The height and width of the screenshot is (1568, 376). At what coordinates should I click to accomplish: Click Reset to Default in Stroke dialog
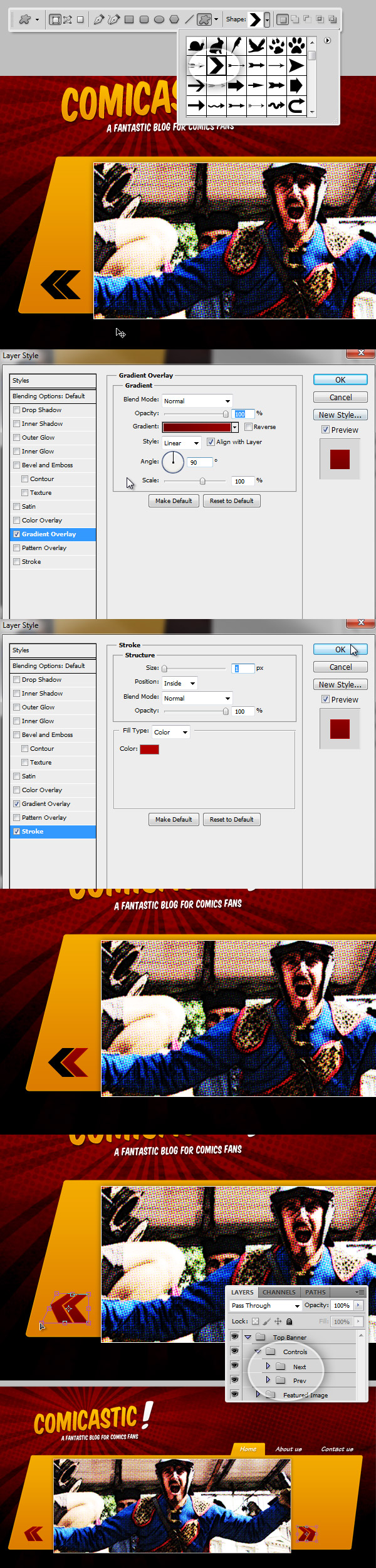click(x=231, y=819)
